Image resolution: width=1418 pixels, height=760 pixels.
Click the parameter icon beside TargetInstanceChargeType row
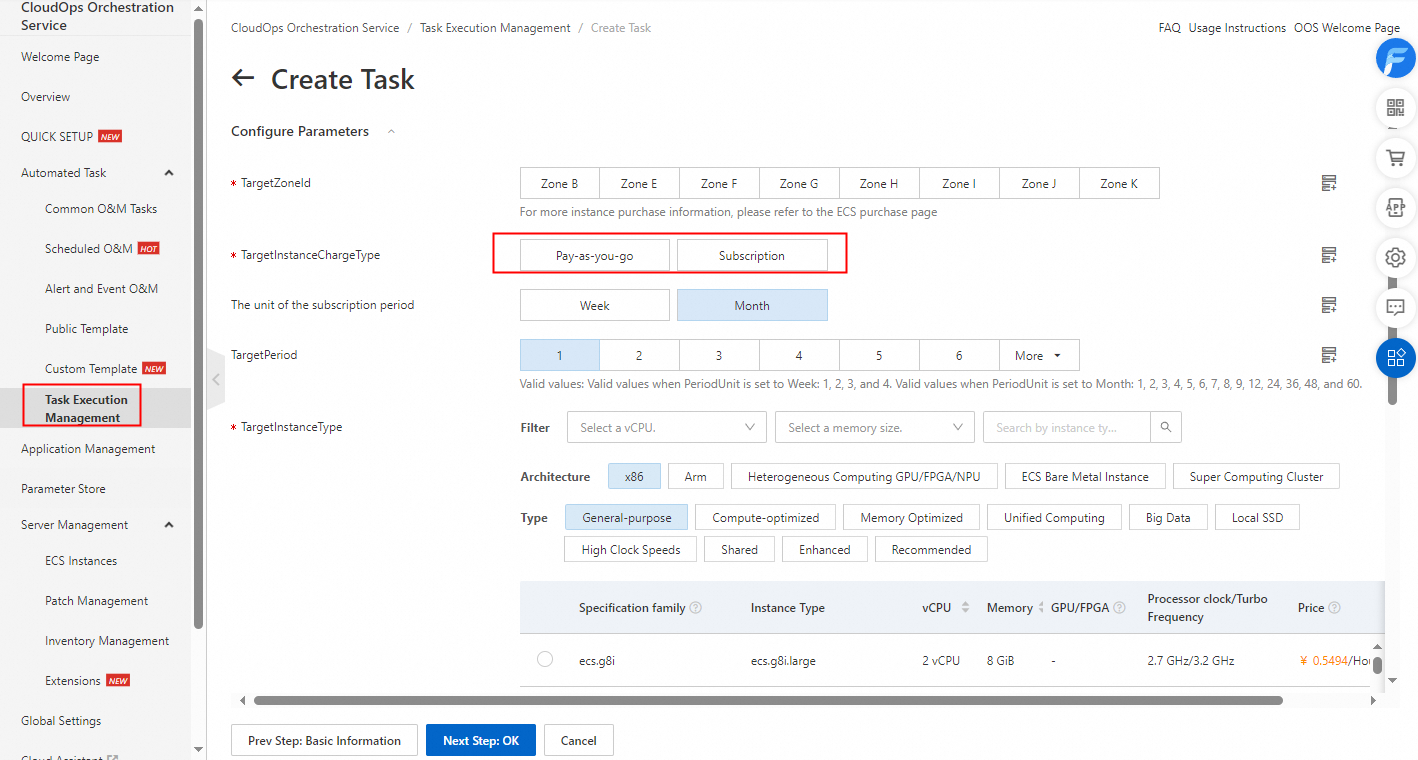1329,255
